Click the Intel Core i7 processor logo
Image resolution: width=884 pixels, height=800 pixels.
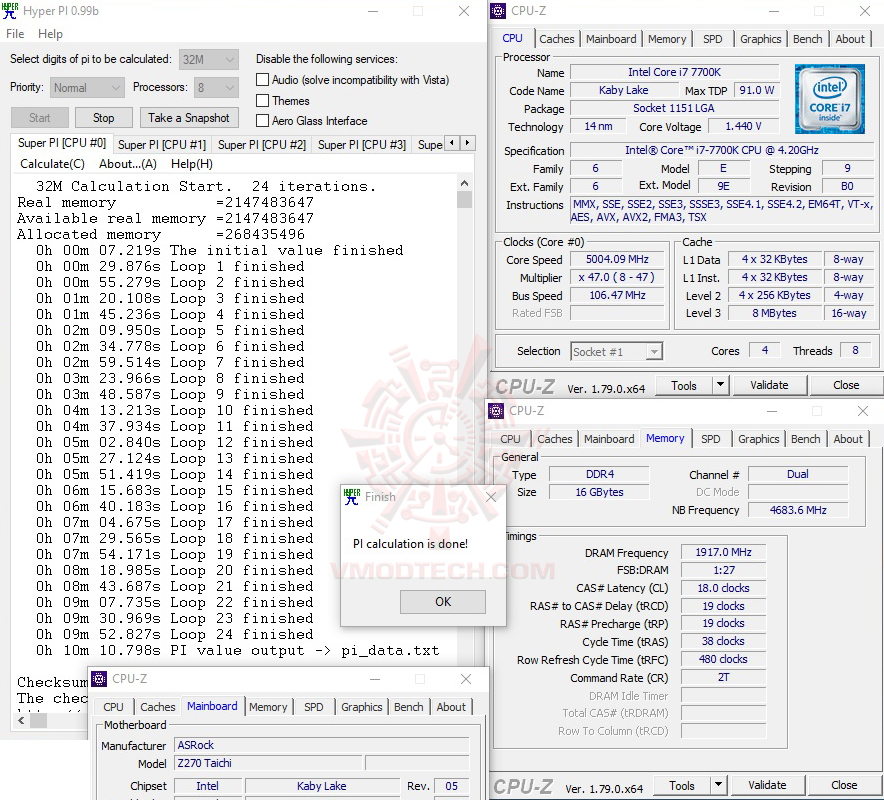click(830, 99)
